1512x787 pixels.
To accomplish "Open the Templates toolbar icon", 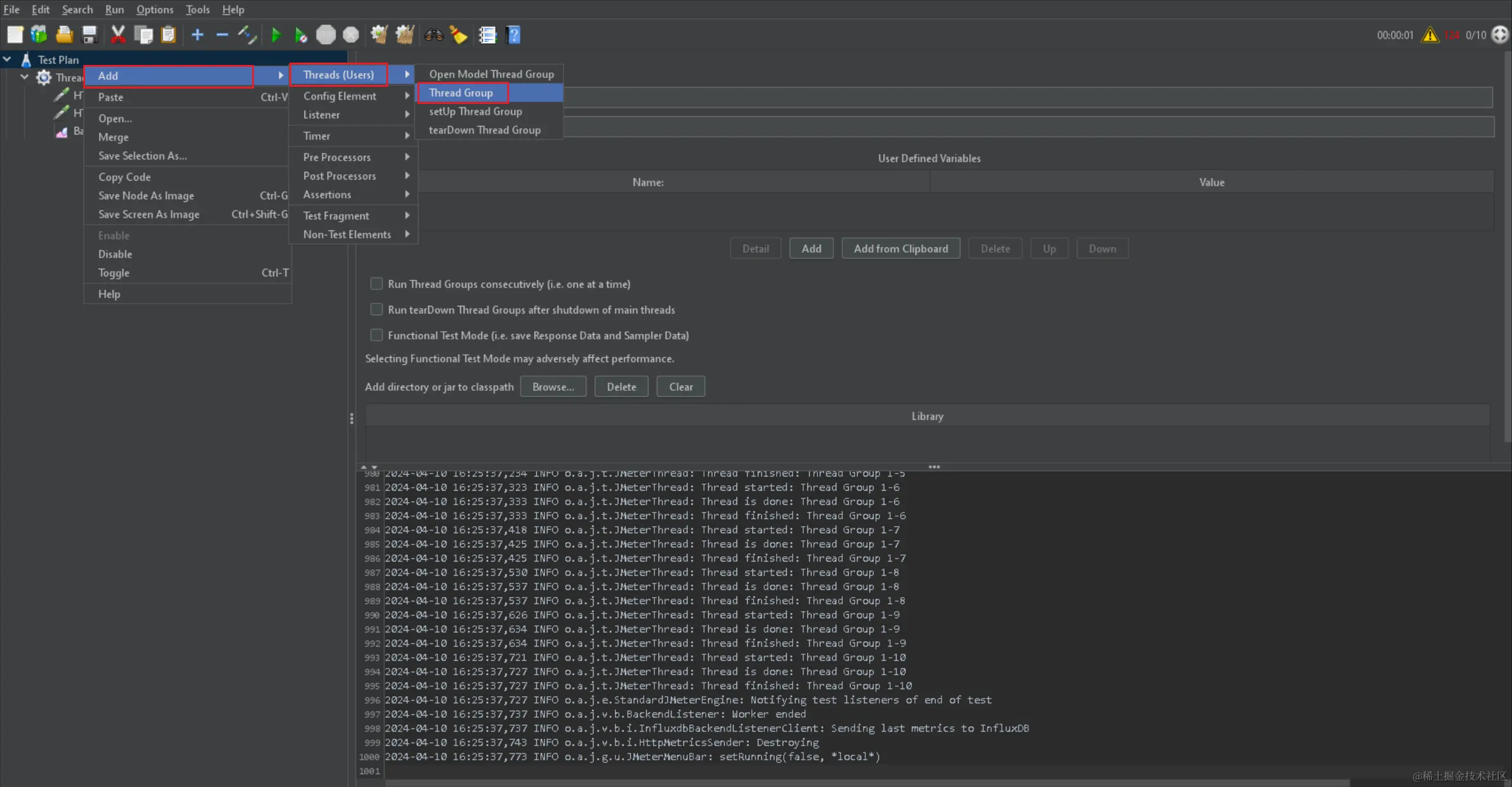I will [39, 35].
